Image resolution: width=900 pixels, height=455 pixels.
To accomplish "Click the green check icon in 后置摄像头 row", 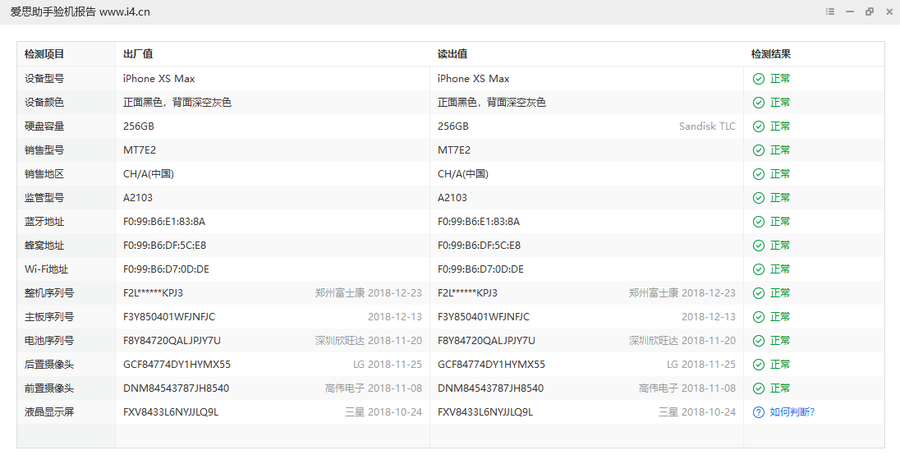I will tap(759, 364).
